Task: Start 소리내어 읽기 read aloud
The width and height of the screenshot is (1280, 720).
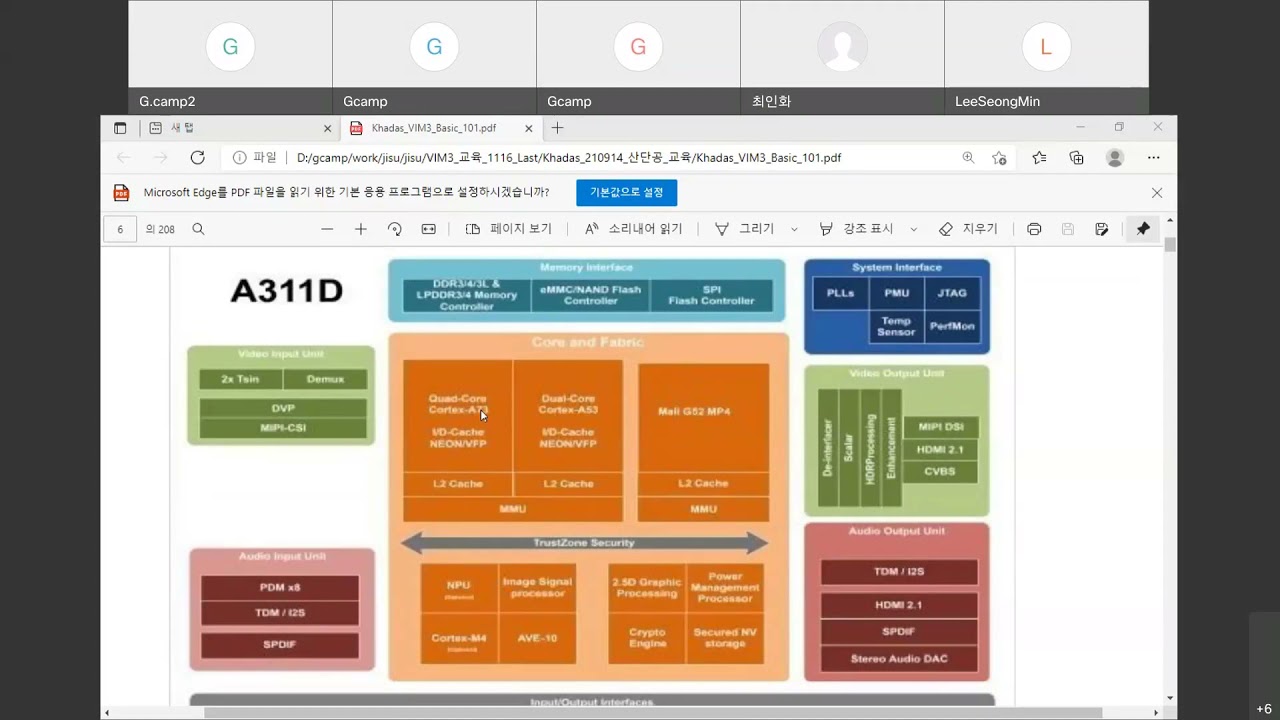Action: [634, 229]
